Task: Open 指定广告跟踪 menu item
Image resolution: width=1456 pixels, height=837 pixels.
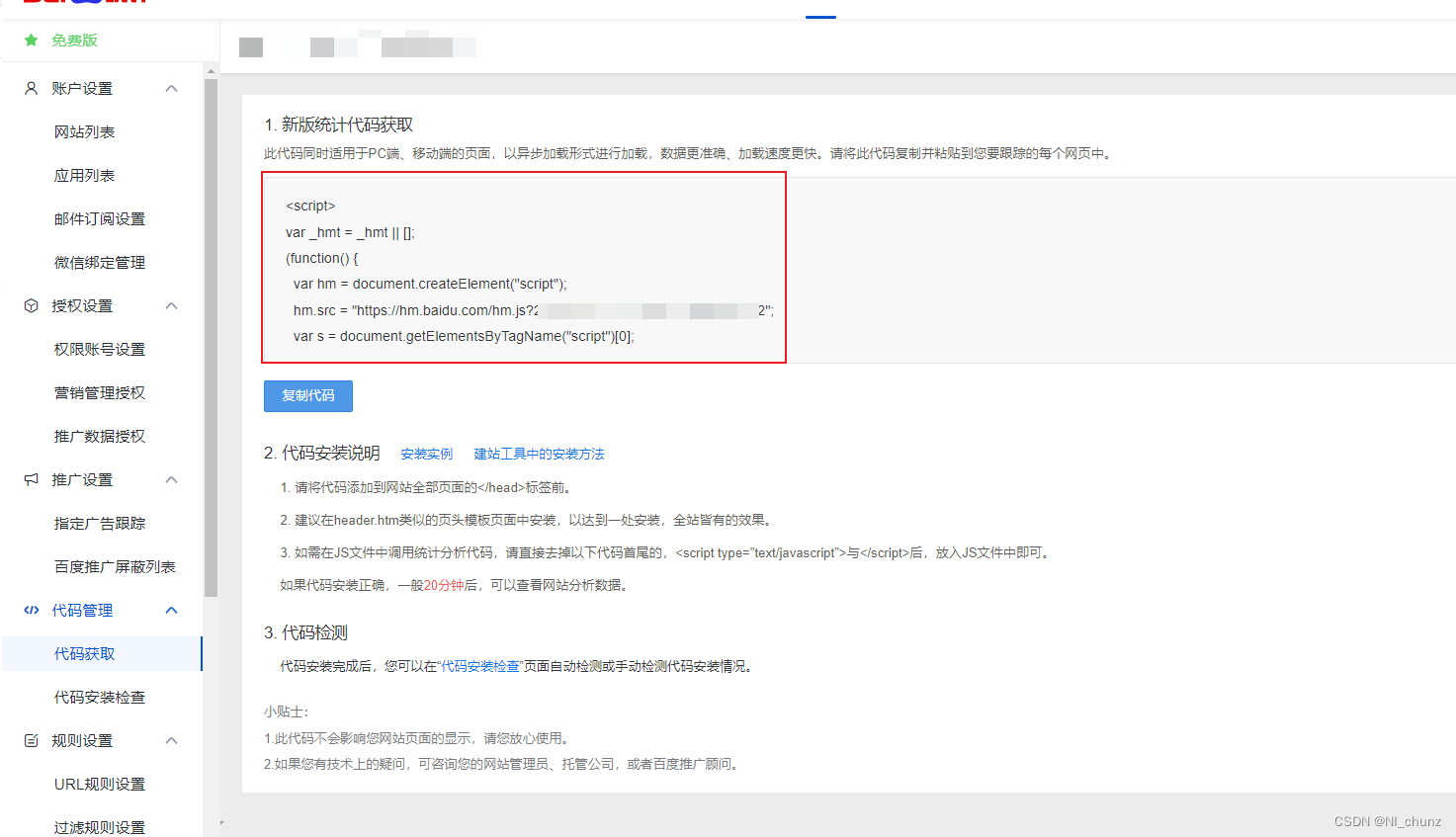Action: [x=99, y=523]
